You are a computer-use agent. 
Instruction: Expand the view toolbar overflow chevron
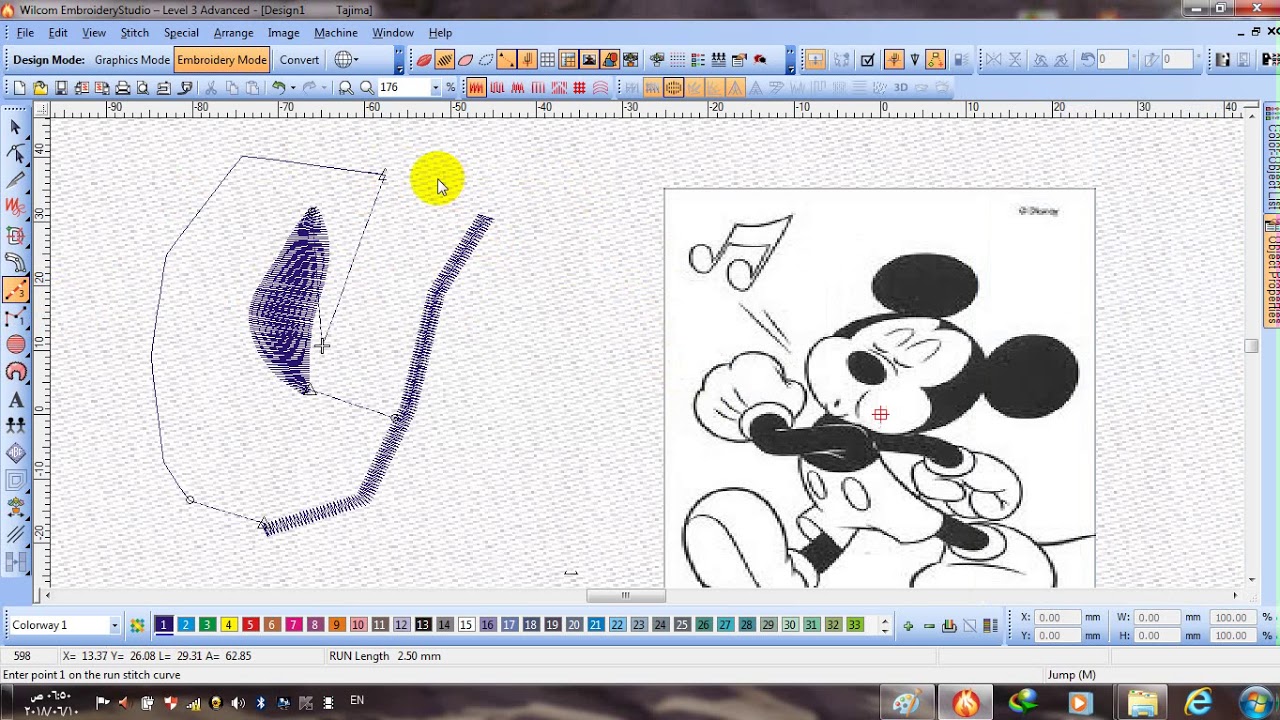click(x=790, y=60)
